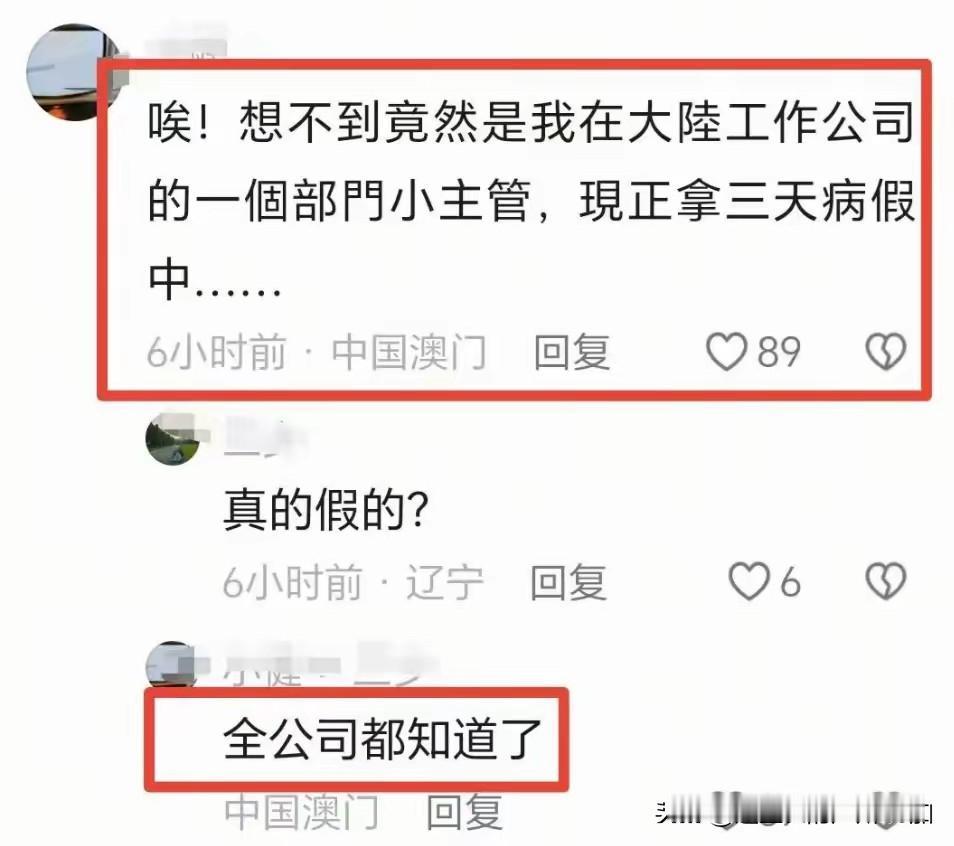Viewport: 954px width, 846px height.
Task: Open avatar of '全公司都知道了' commenter
Action: pyautogui.click(x=172, y=665)
